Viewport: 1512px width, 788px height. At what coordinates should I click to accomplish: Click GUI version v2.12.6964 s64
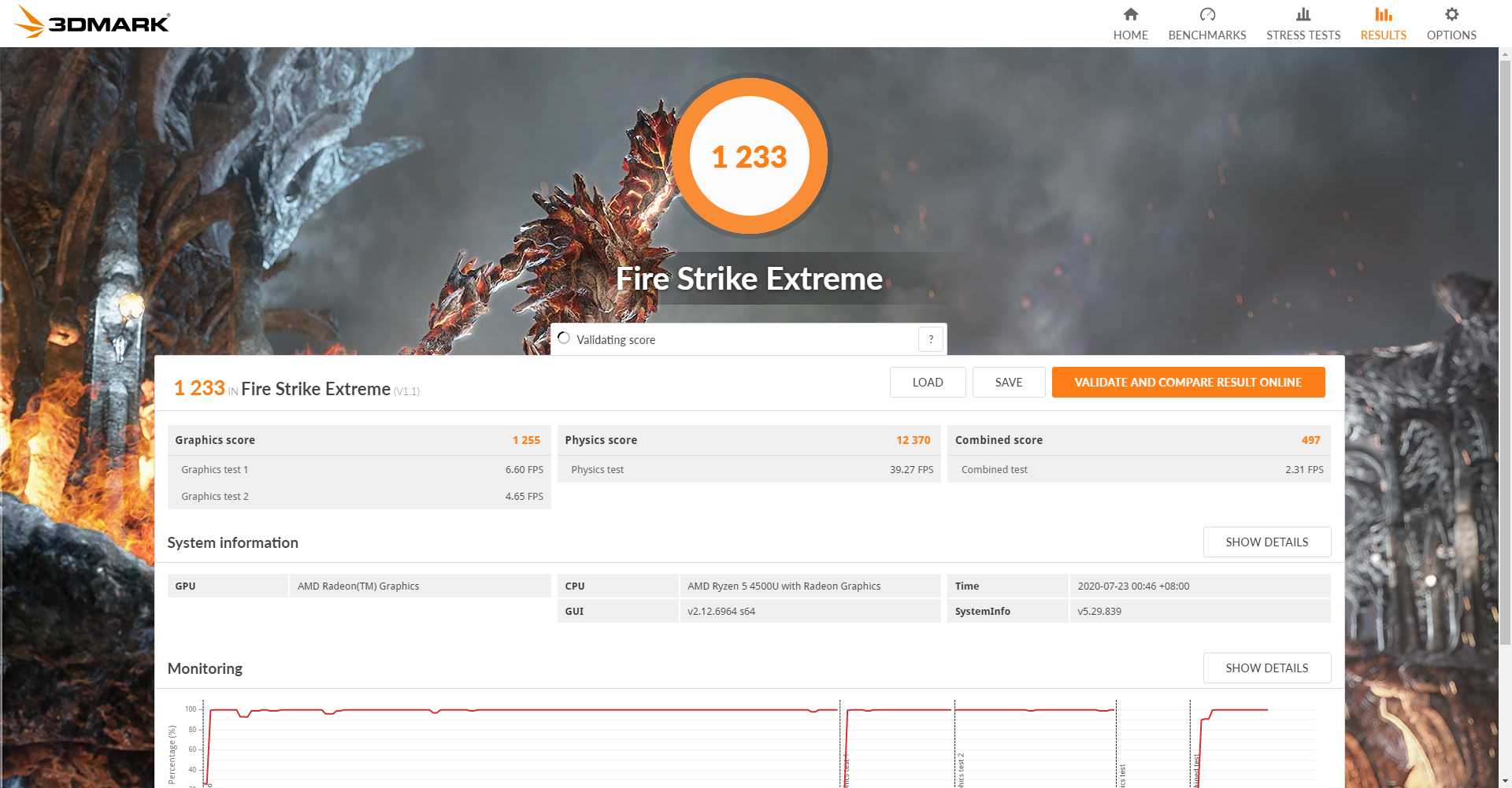pyautogui.click(x=721, y=612)
